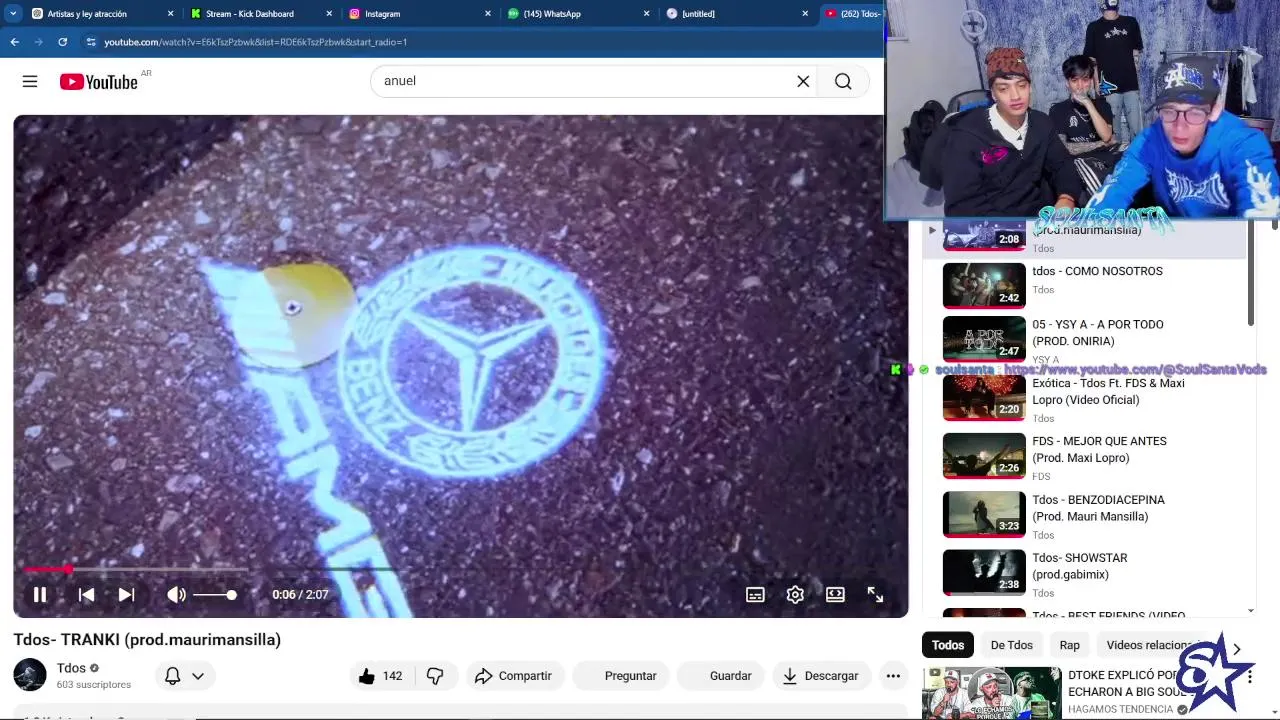Screen dimensions: 1280x720
Task: Dislike the video with the thumbs down
Action: pyautogui.click(x=435, y=676)
